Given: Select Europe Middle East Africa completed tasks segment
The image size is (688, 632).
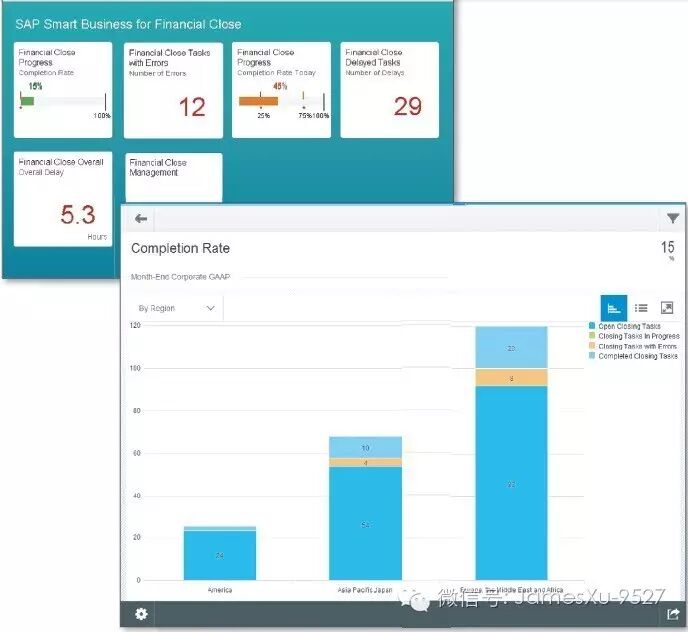Looking at the screenshot, I should [x=512, y=347].
